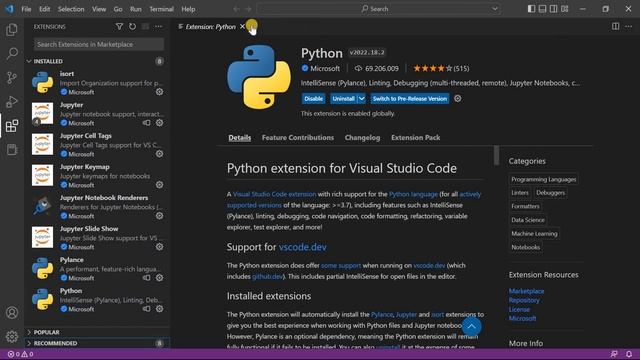This screenshot has height=360, width=640.
Task: Click the Uninstall button
Action: (343, 98)
